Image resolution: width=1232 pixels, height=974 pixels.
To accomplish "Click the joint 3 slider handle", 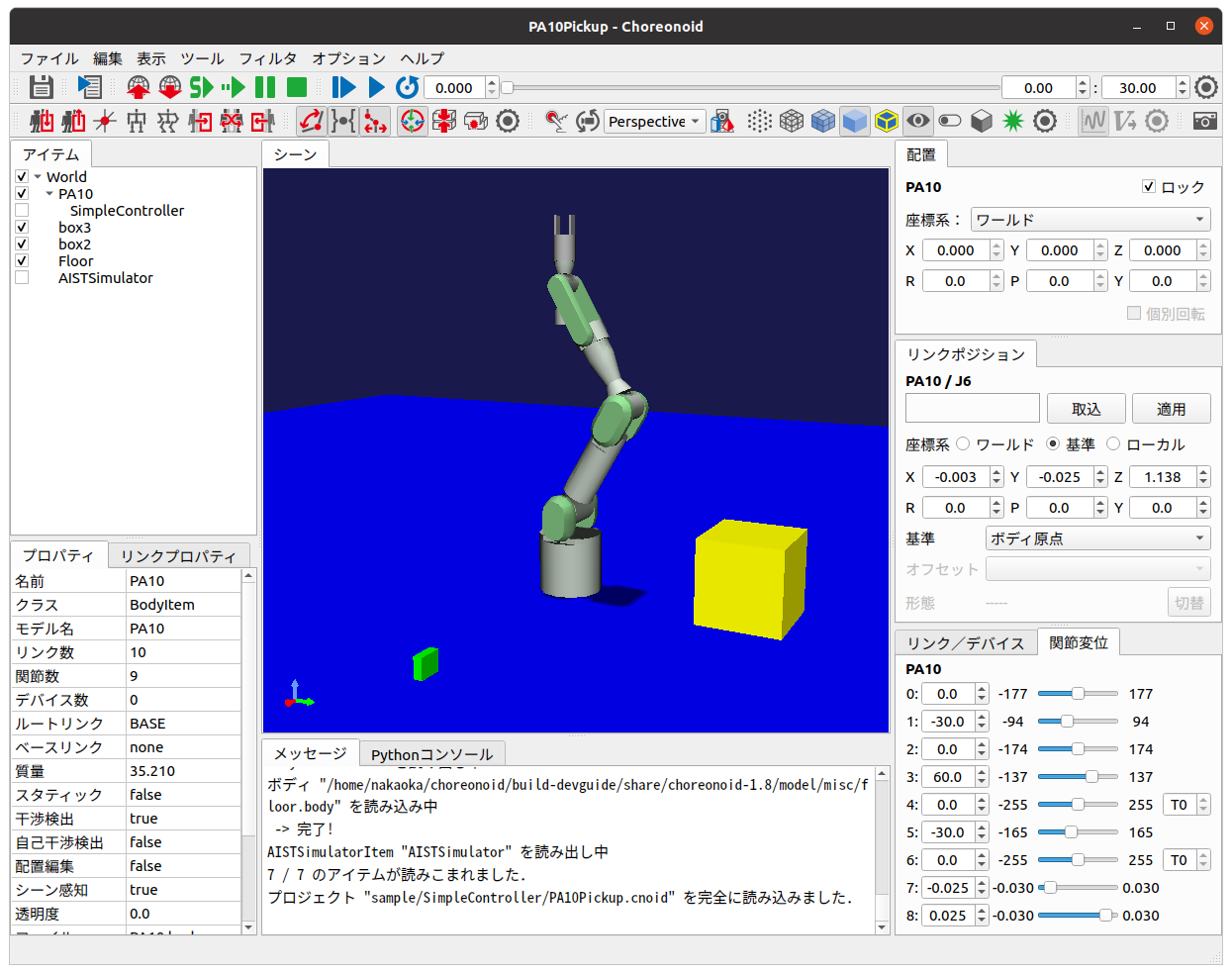I will coord(1090,777).
